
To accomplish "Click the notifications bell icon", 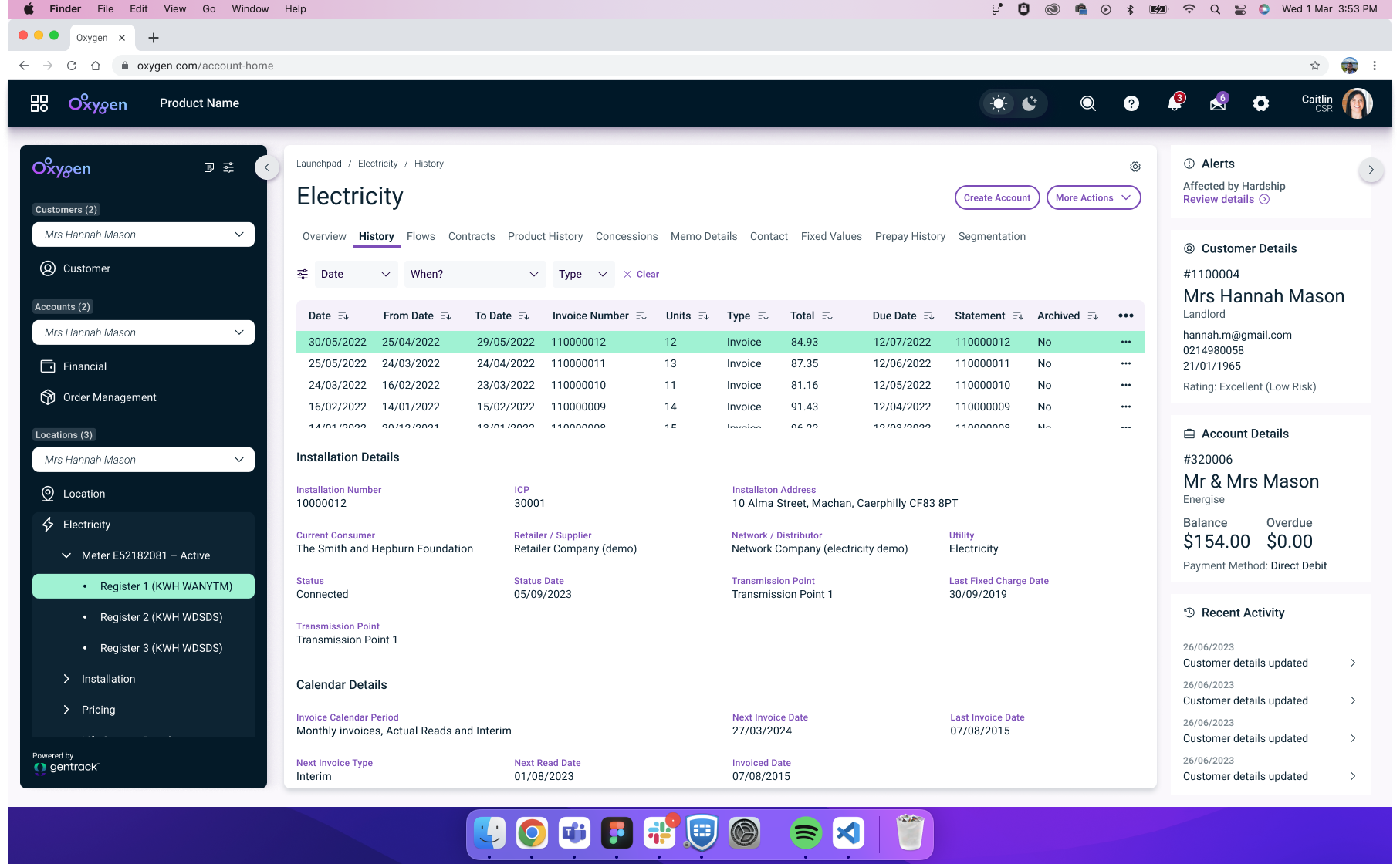I will 1174,103.
